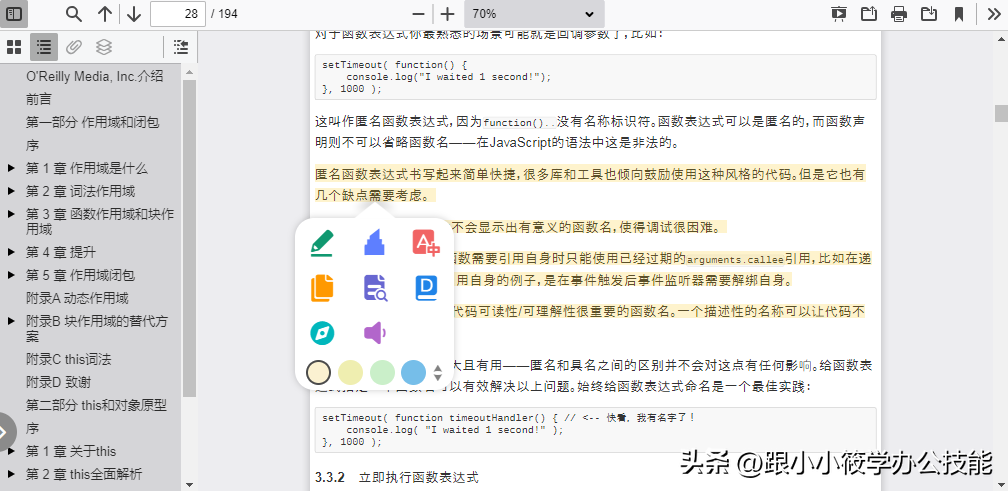The image size is (1008, 491).
Task: Click the bookmark icon in toolbar
Action: pos(958,13)
